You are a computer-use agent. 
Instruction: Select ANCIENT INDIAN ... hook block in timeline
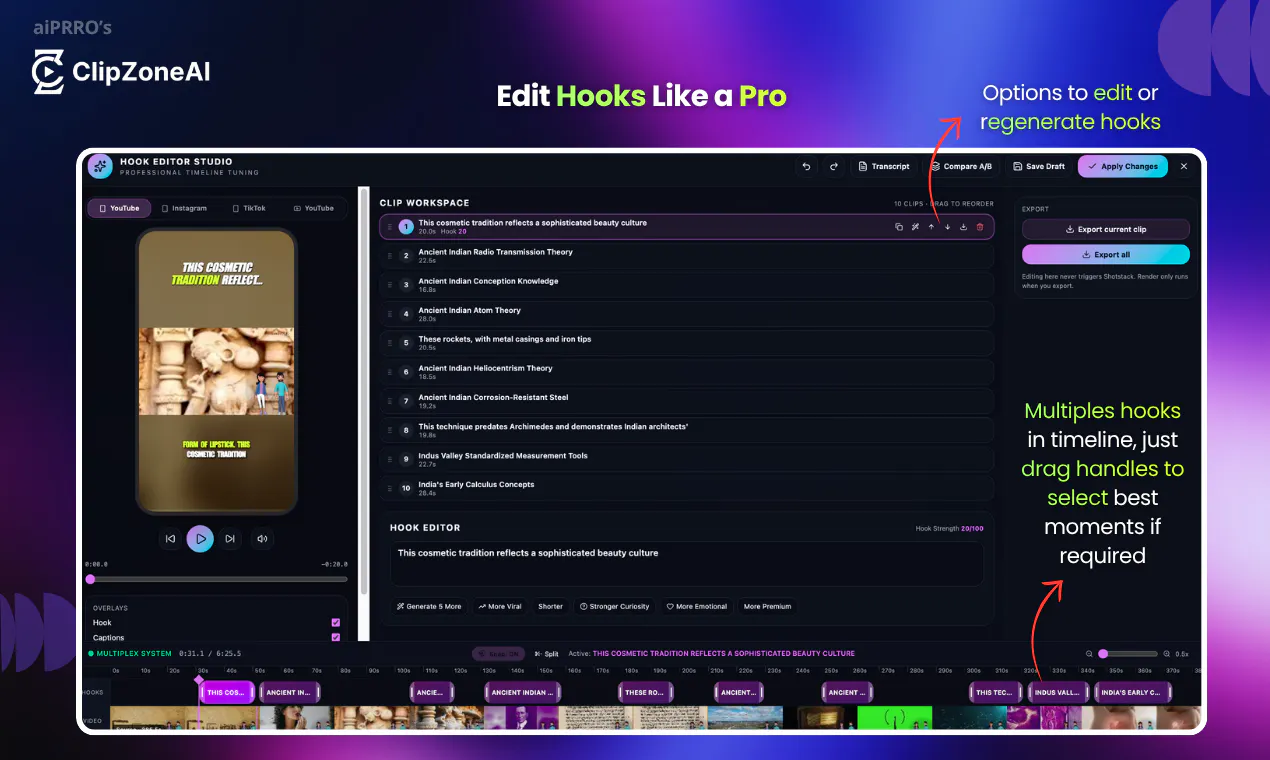(x=522, y=692)
